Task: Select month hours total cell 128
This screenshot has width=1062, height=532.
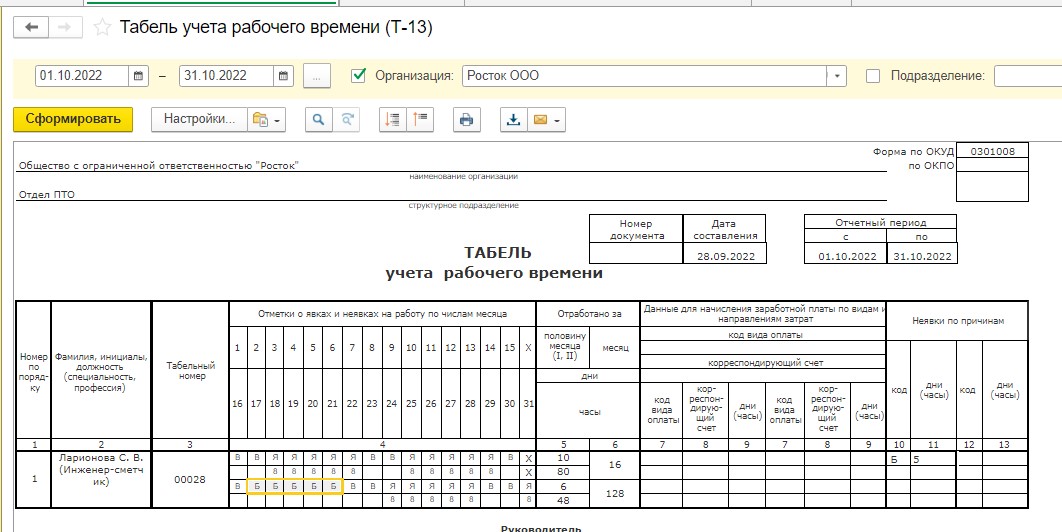Action: pos(615,494)
